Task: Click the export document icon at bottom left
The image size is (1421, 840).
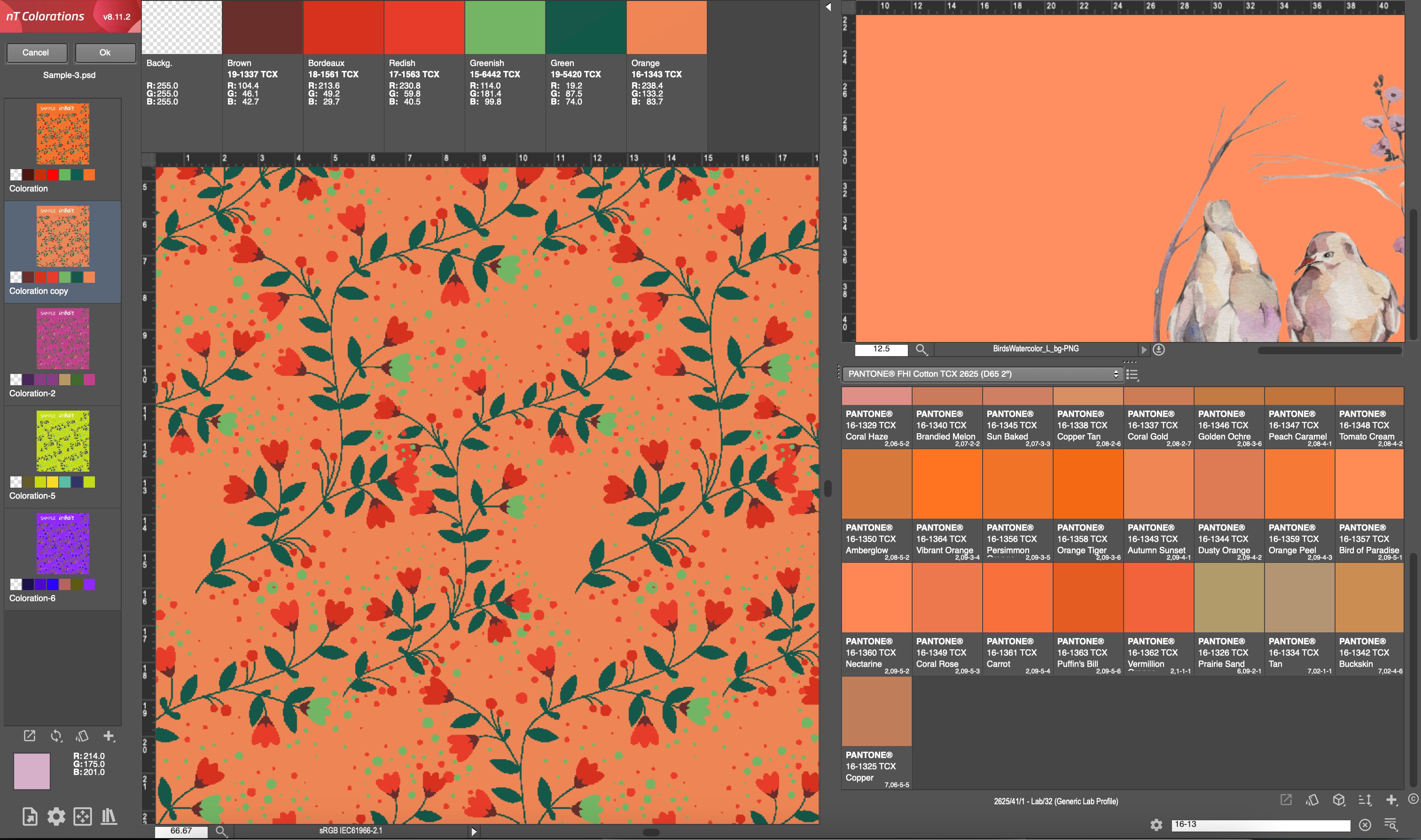Action: [30, 816]
